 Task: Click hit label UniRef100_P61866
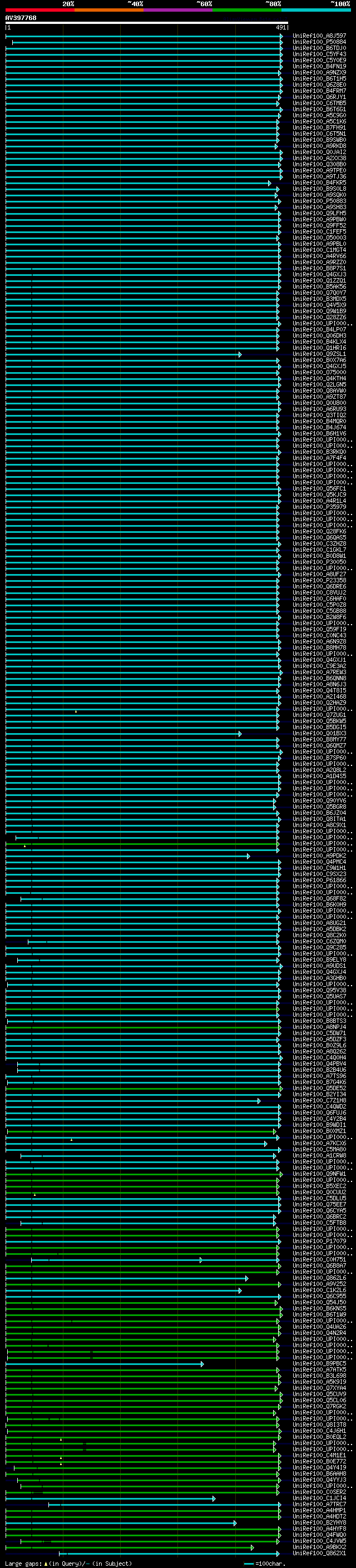point(319,880)
